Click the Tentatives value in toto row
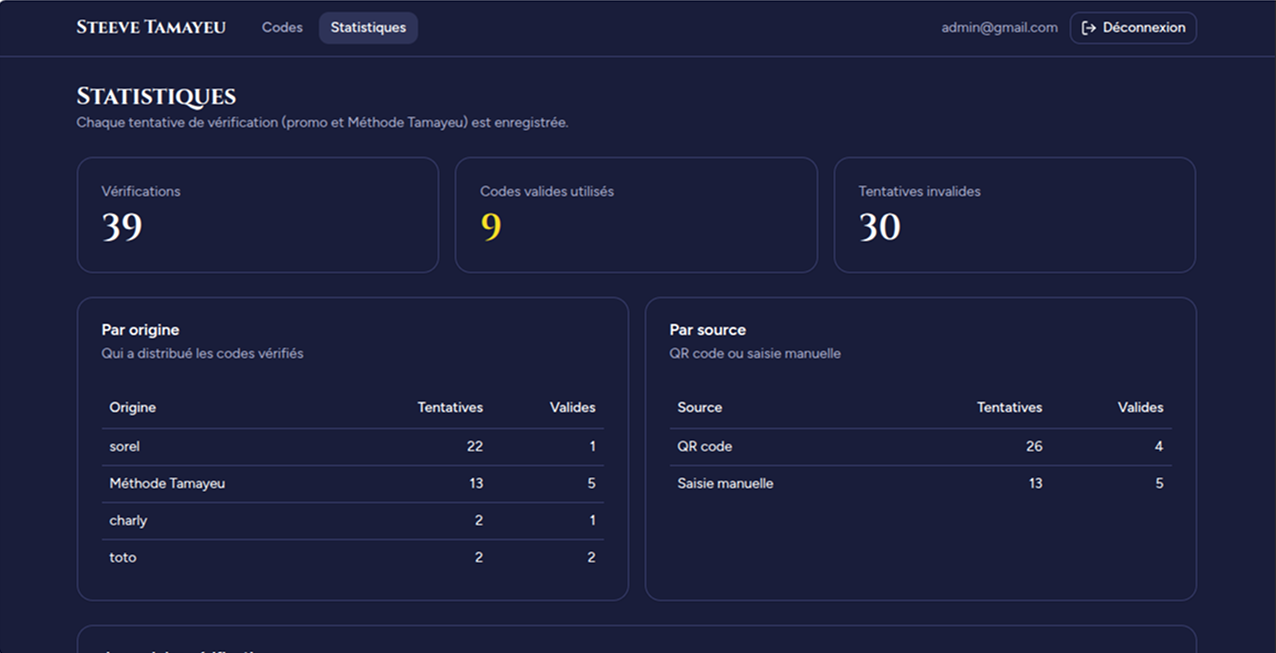Viewport: 1276px width, 653px height. tap(479, 557)
